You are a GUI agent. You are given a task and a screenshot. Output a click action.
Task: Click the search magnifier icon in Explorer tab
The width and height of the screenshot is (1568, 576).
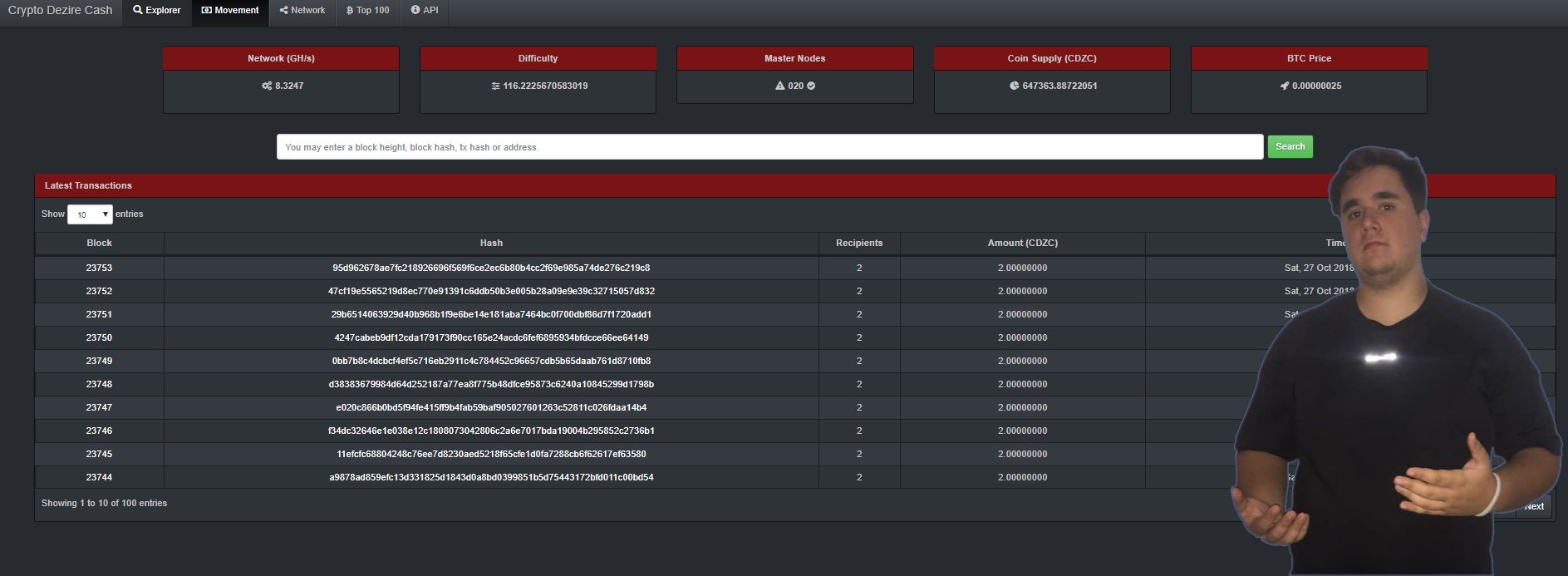point(138,10)
